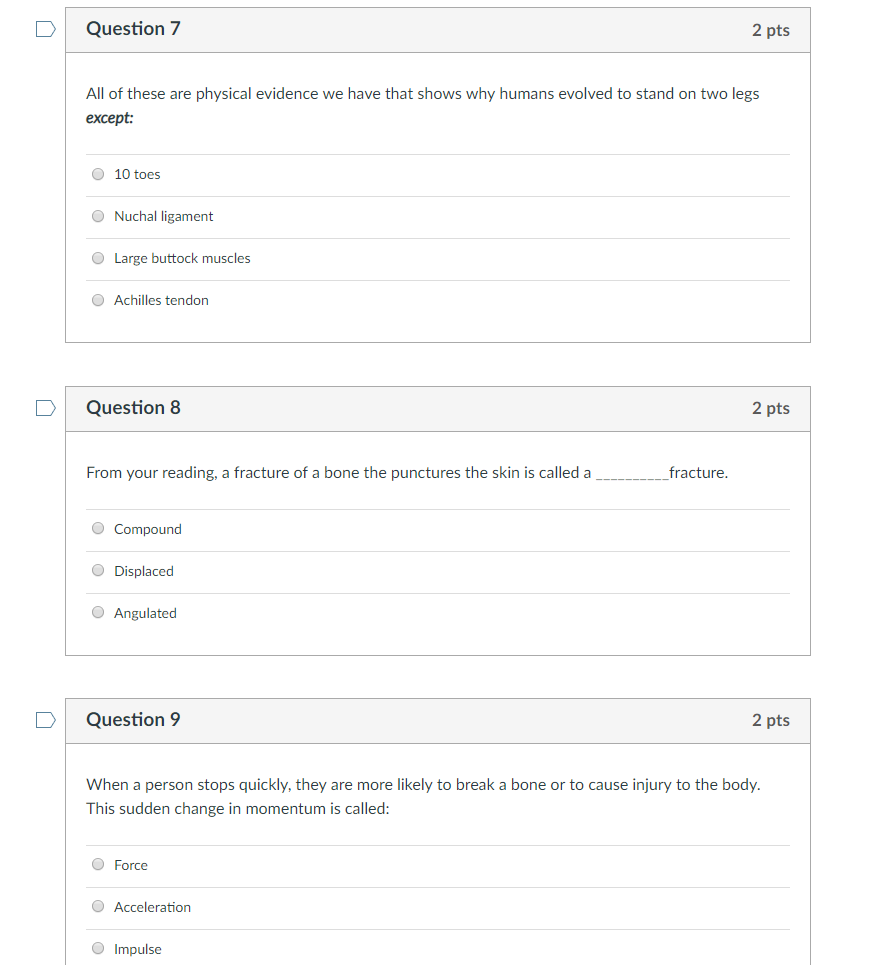Select 'Achilles tendon' as the answer
Screen dimensions: 886x965
point(98,300)
